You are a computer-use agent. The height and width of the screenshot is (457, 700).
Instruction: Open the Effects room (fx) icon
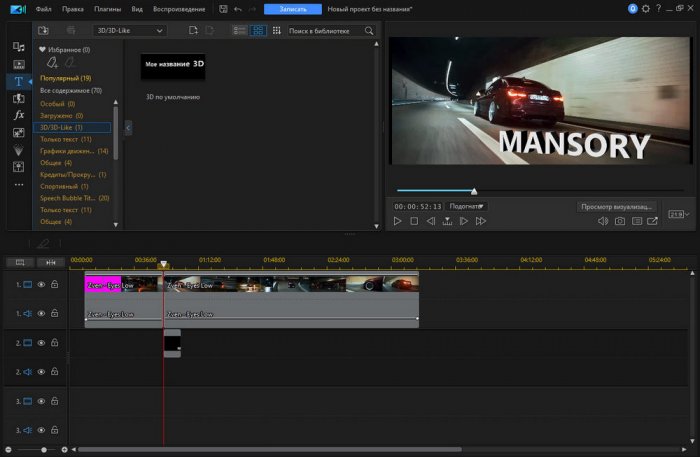pyautogui.click(x=18, y=115)
